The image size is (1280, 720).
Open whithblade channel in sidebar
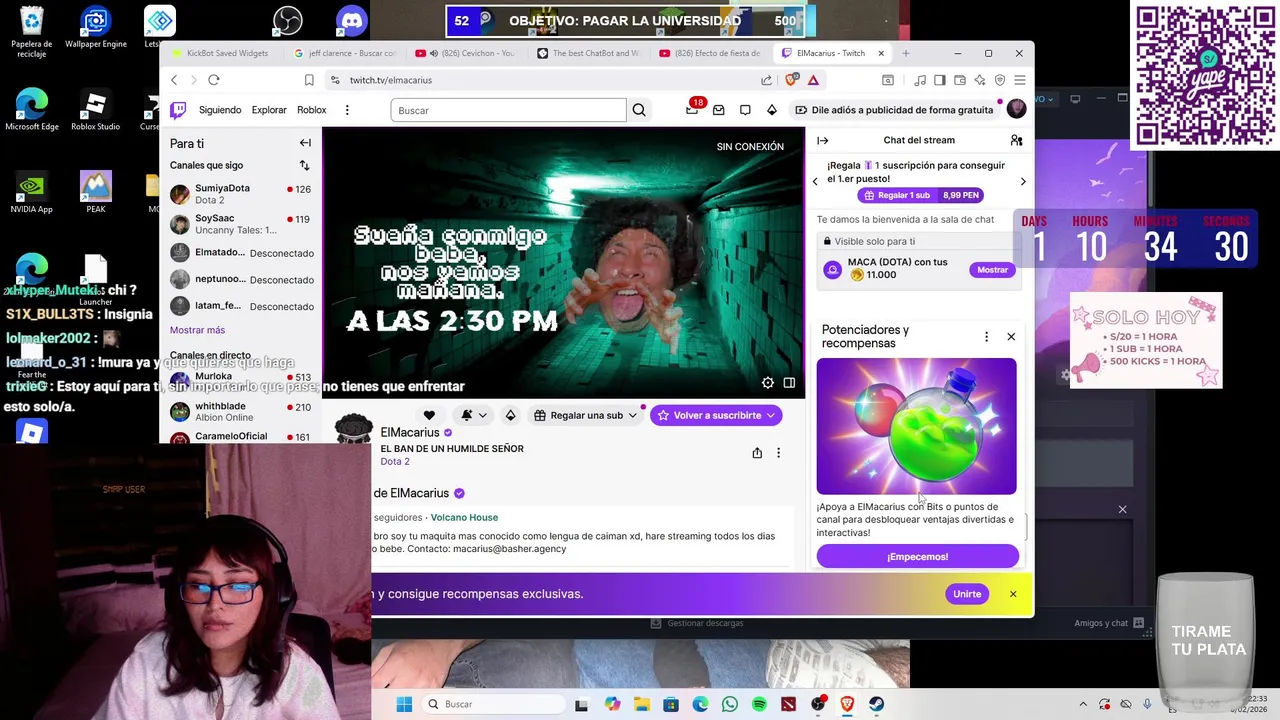(240, 412)
